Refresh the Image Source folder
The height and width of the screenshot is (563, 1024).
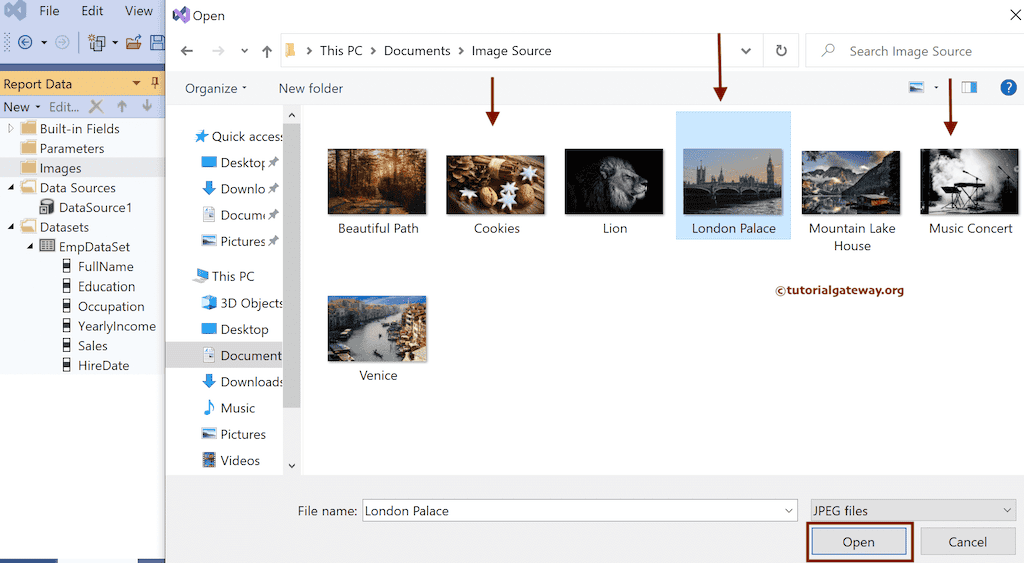(781, 51)
